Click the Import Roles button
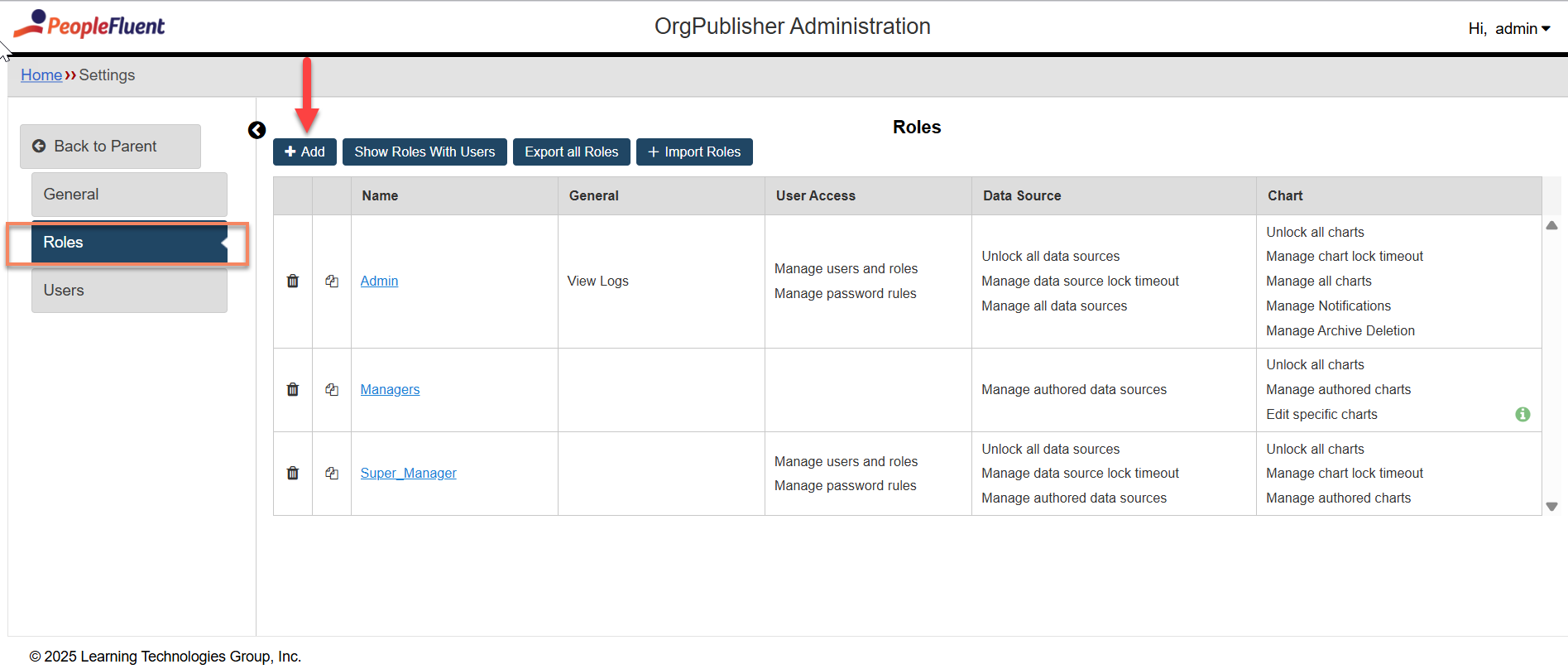Image resolution: width=1568 pixels, height=669 pixels. coord(694,152)
